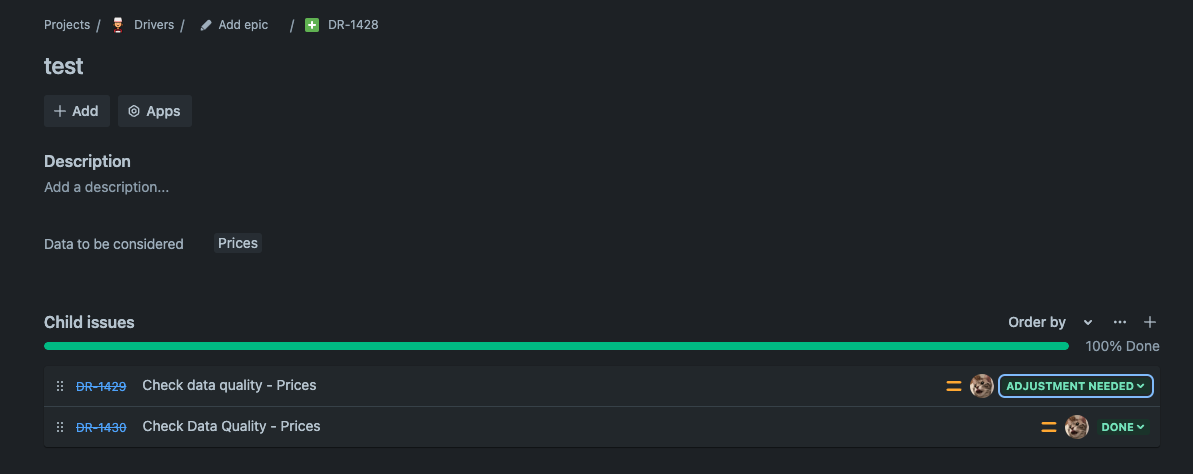Click the Drivers project avatar icon

pyautogui.click(x=117, y=25)
